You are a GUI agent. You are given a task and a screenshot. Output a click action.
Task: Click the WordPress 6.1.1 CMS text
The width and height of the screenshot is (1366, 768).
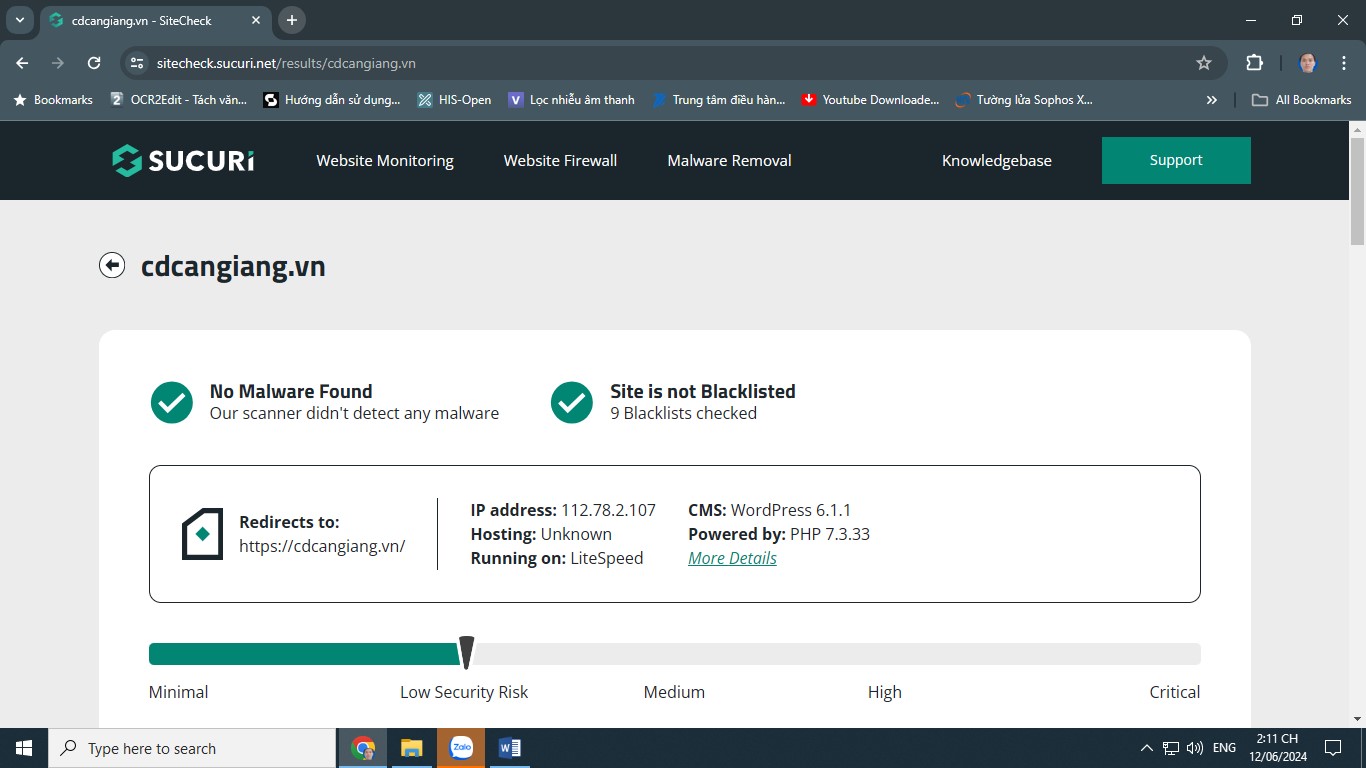[x=791, y=510]
